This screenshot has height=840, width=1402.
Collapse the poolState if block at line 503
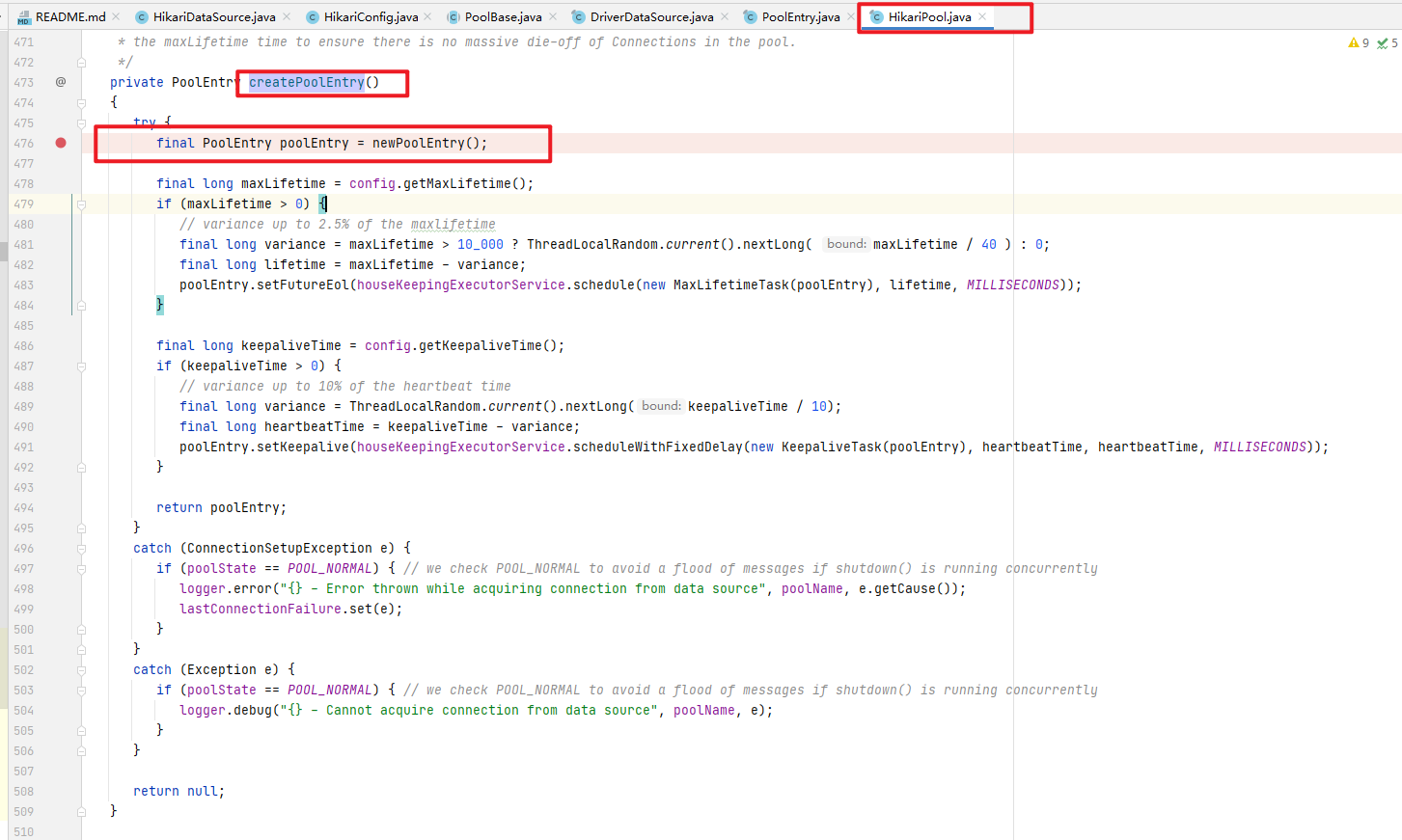(x=81, y=691)
